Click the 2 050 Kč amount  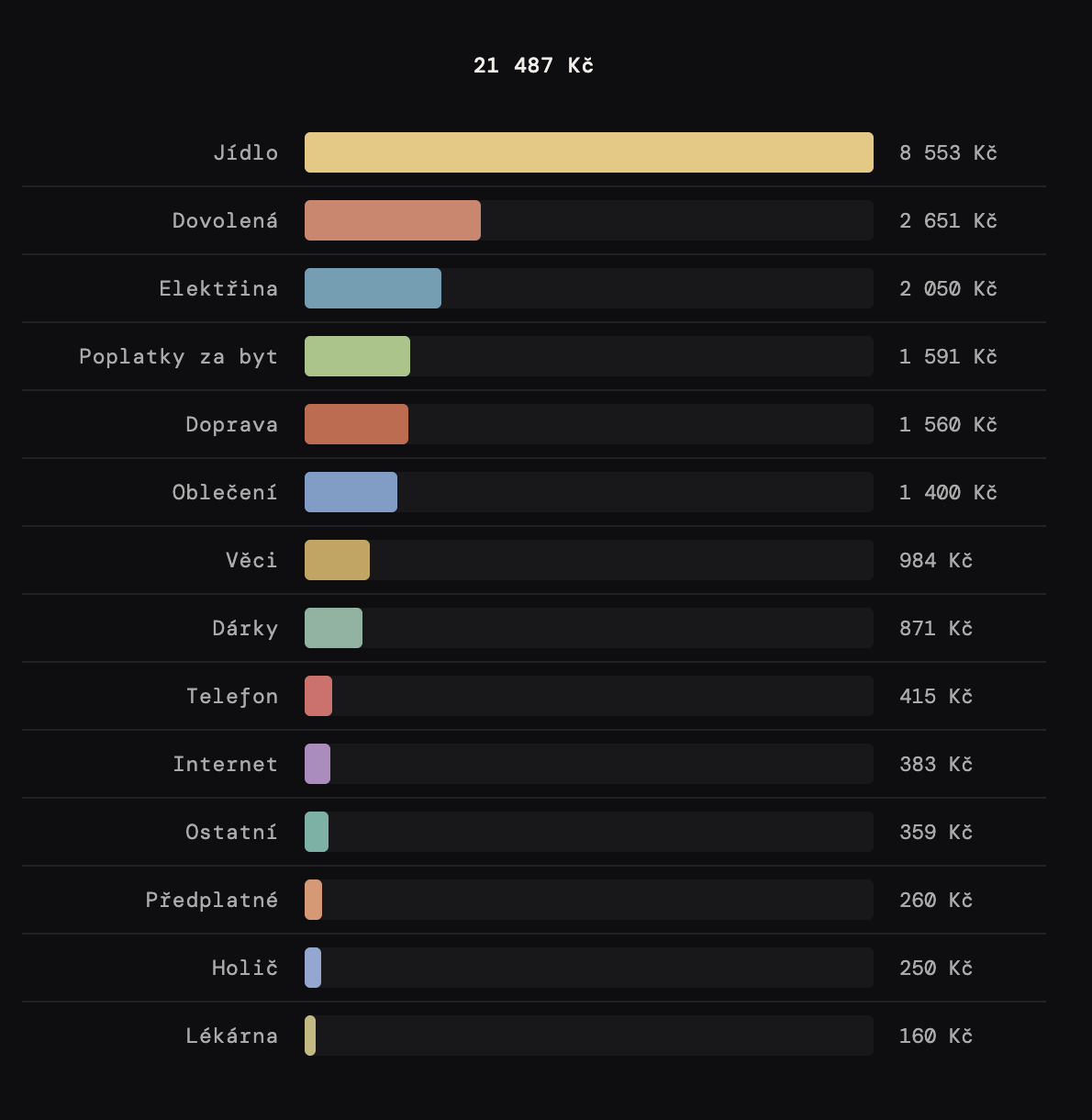pos(947,288)
